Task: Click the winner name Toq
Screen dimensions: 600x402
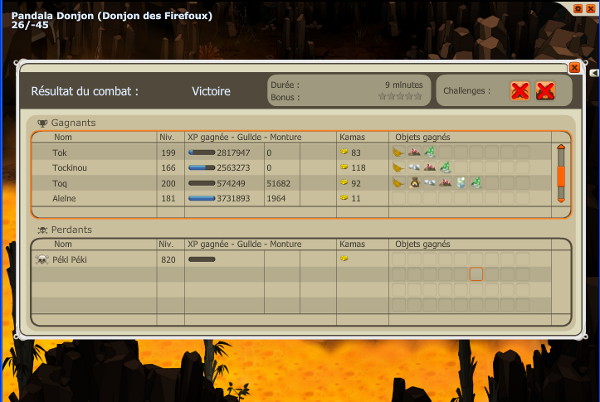Action: click(60, 184)
